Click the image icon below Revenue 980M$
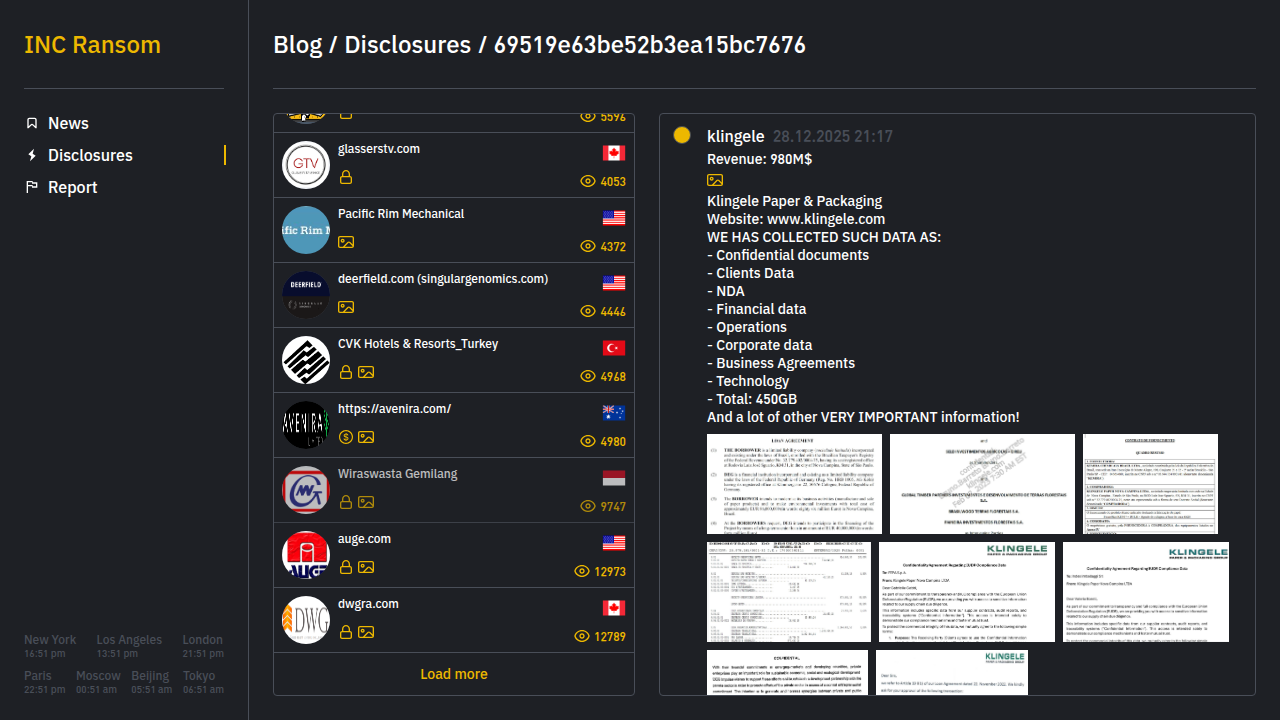Image resolution: width=1280 pixels, height=720 pixels. [715, 180]
